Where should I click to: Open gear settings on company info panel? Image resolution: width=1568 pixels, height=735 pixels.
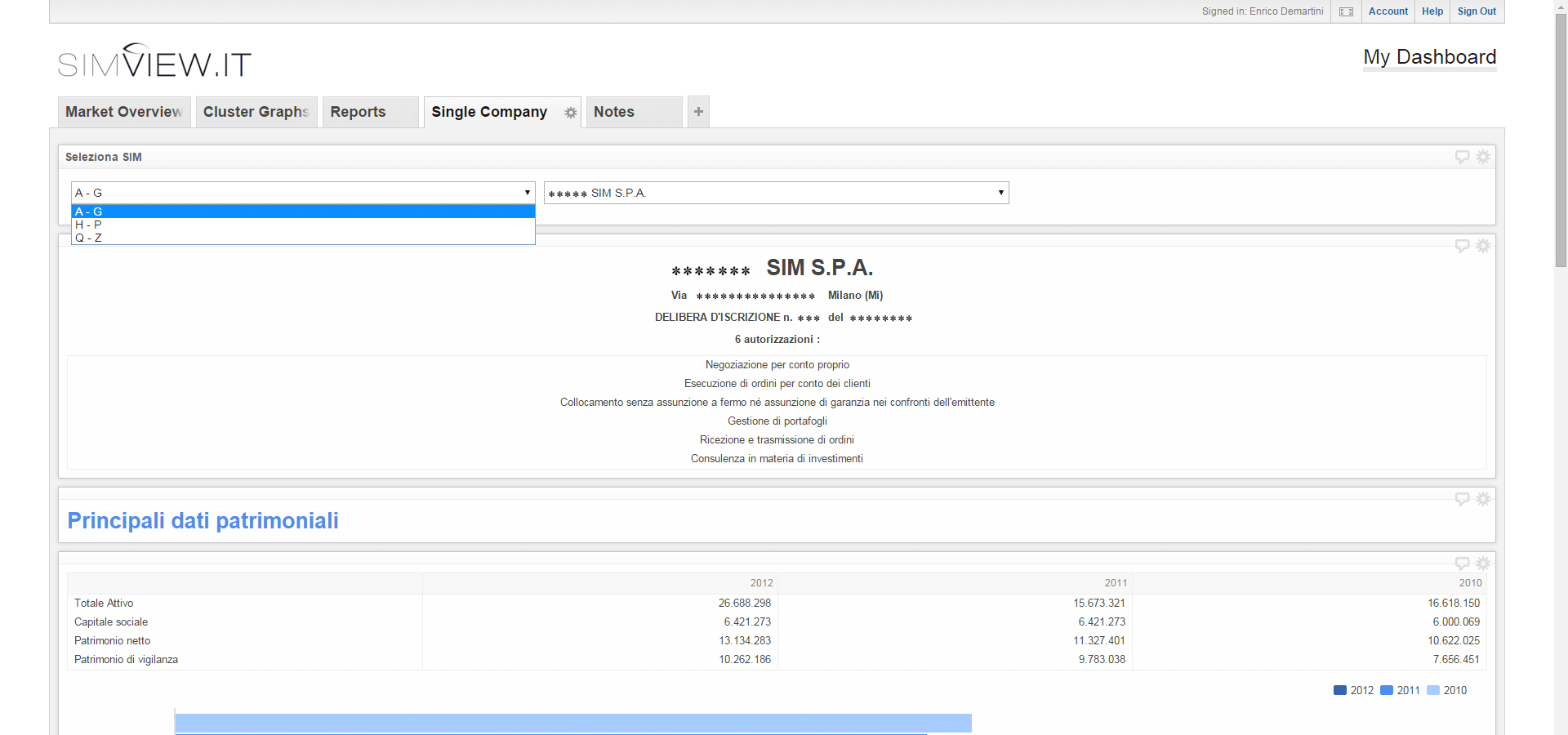[x=1483, y=246]
